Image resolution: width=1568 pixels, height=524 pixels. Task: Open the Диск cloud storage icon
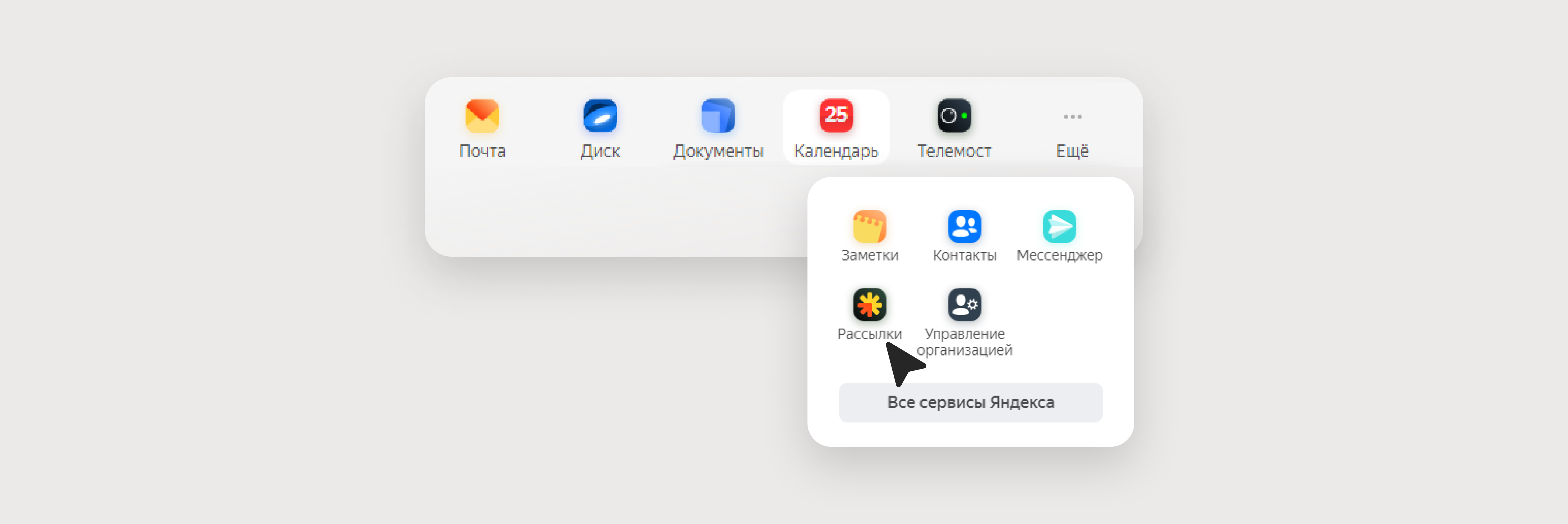pyautogui.click(x=600, y=116)
